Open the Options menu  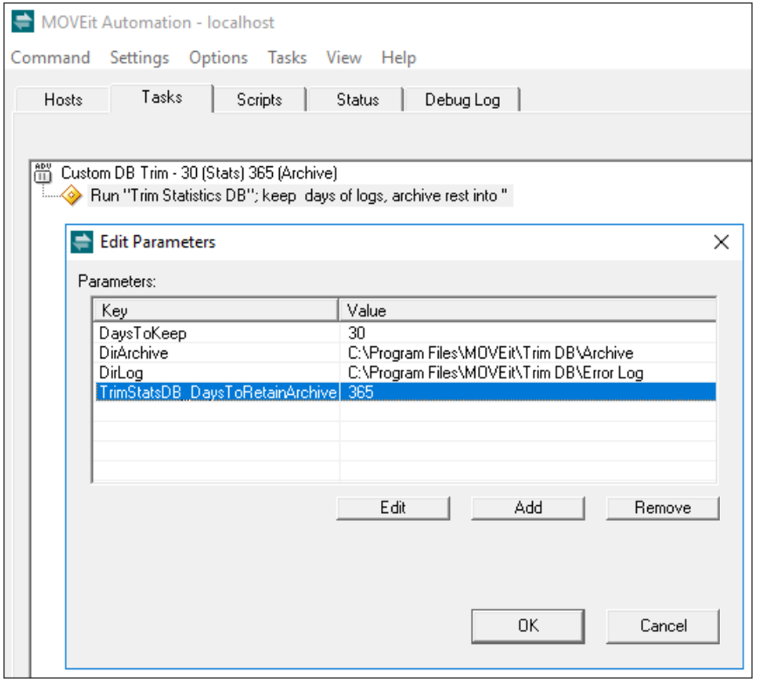(x=218, y=58)
